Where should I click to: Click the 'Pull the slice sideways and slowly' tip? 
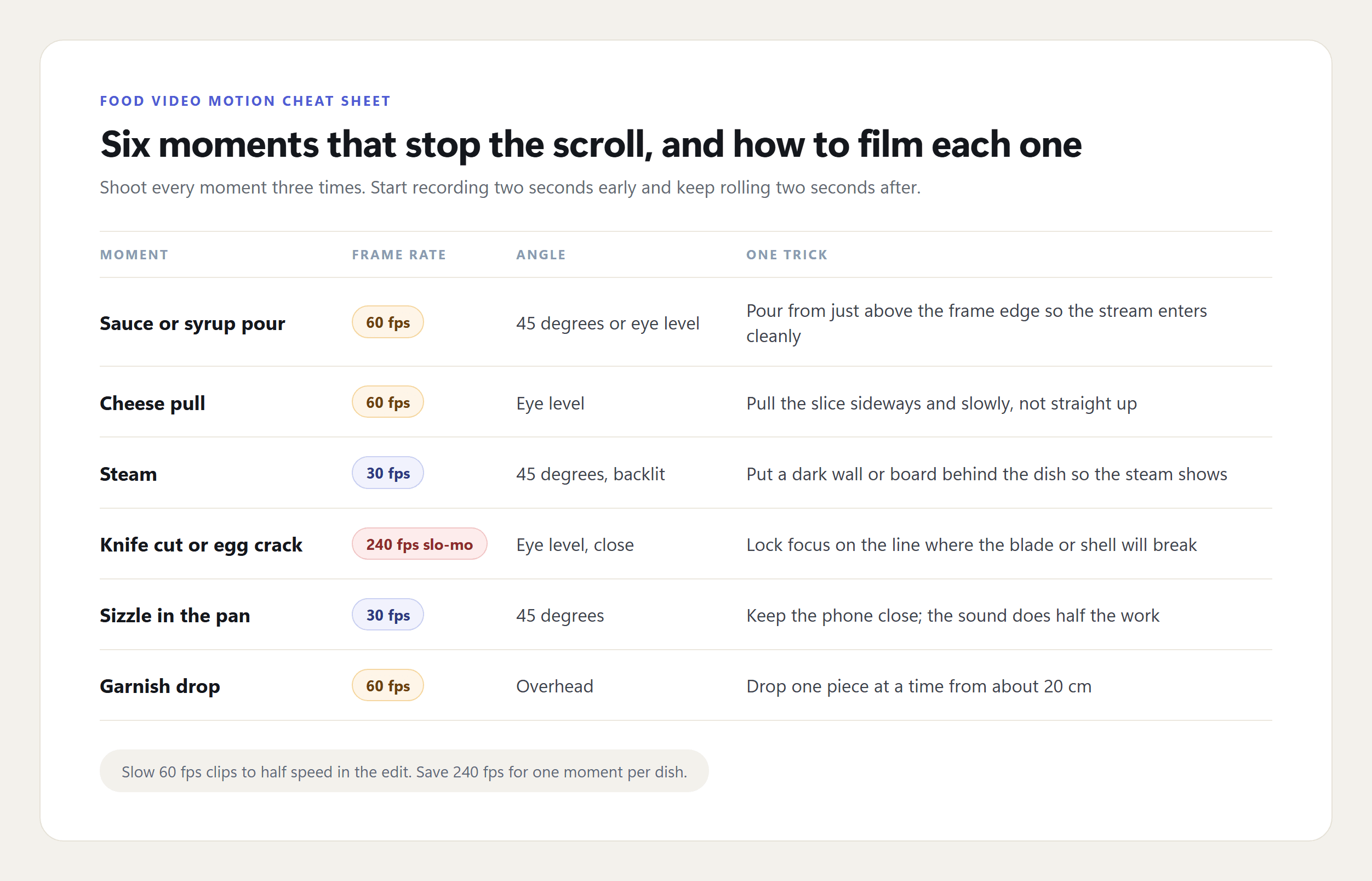941,403
